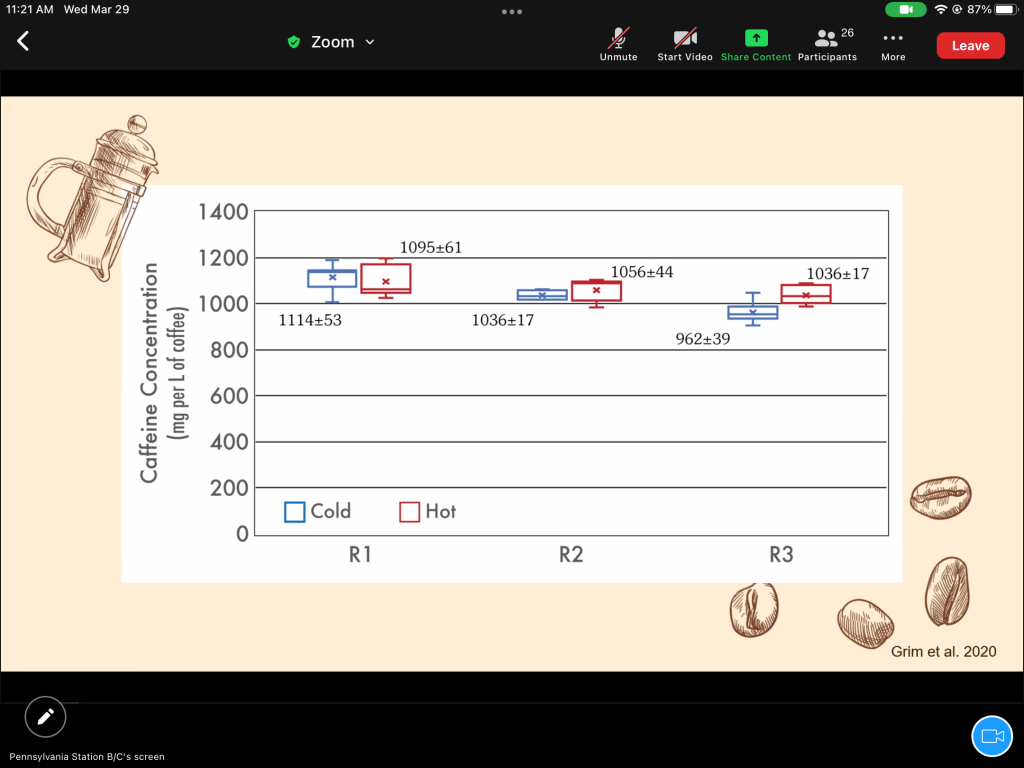The image size is (1024, 768).
Task: Expand the chevron next to Zoom title
Action: (x=370, y=42)
